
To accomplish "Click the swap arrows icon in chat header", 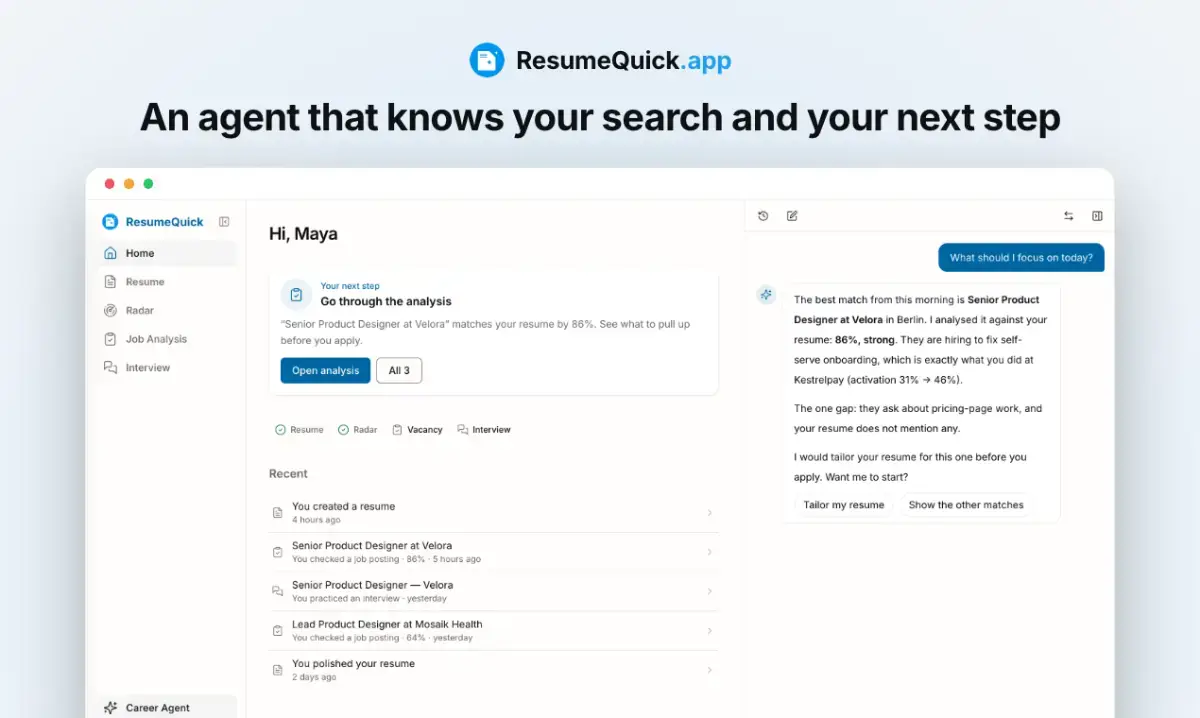I will (x=1068, y=216).
